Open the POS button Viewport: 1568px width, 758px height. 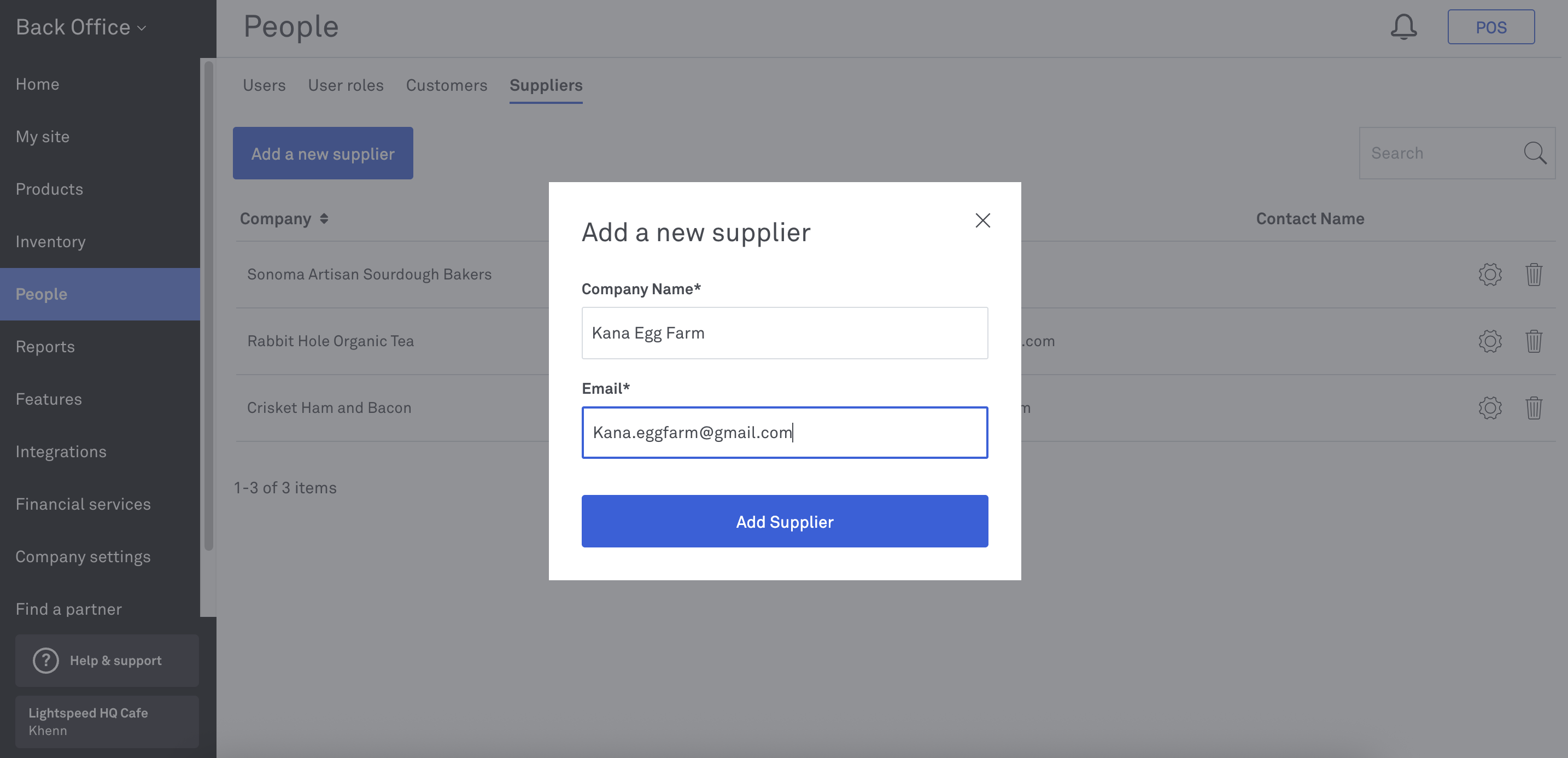click(1491, 27)
